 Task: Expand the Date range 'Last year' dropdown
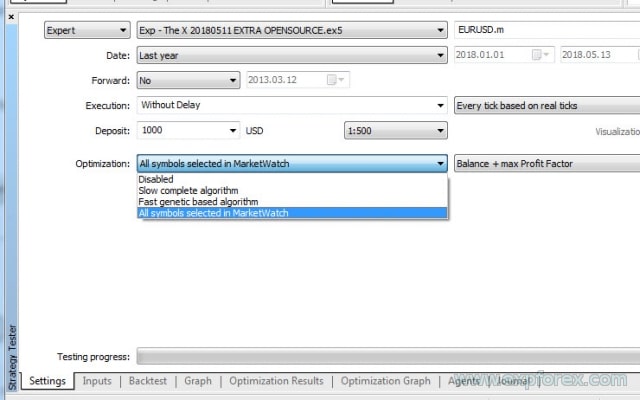441,55
